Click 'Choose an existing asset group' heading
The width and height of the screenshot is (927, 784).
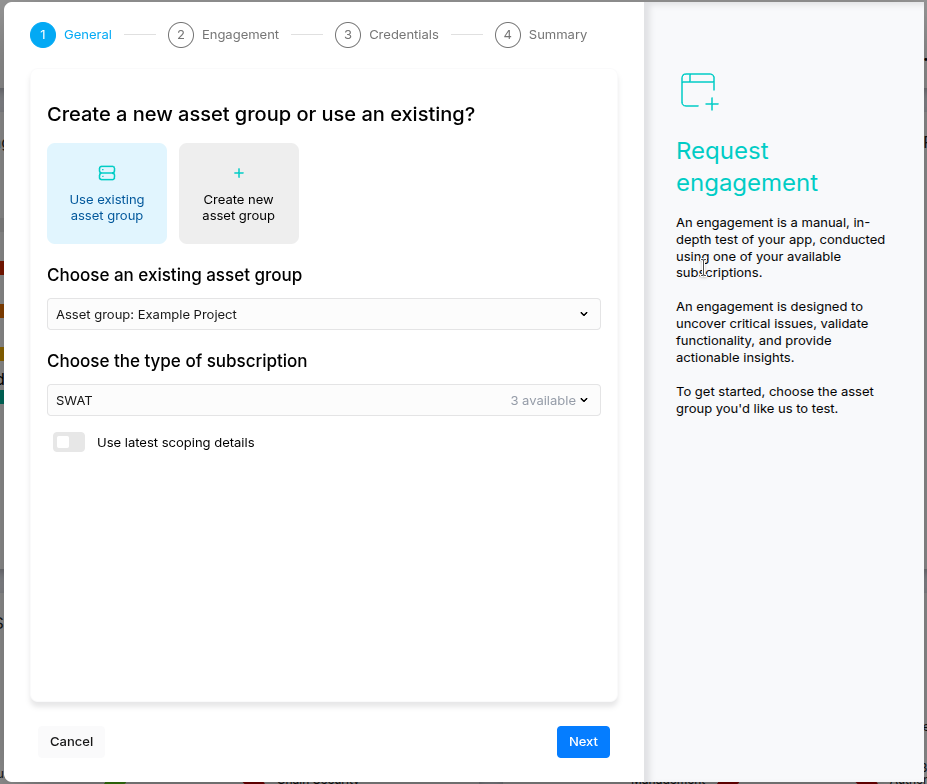(174, 275)
